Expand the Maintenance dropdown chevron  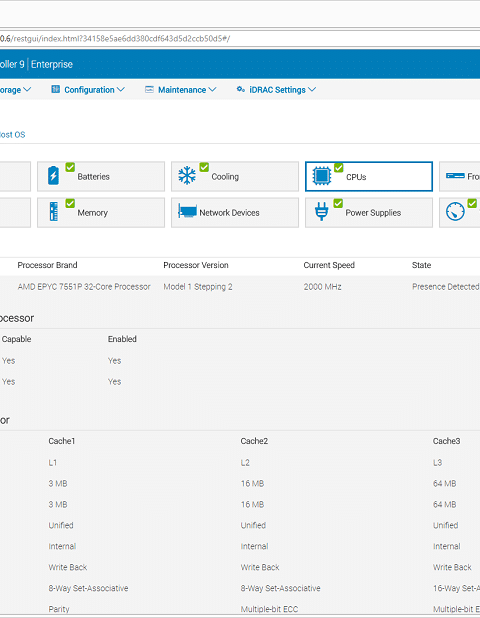click(x=212, y=90)
